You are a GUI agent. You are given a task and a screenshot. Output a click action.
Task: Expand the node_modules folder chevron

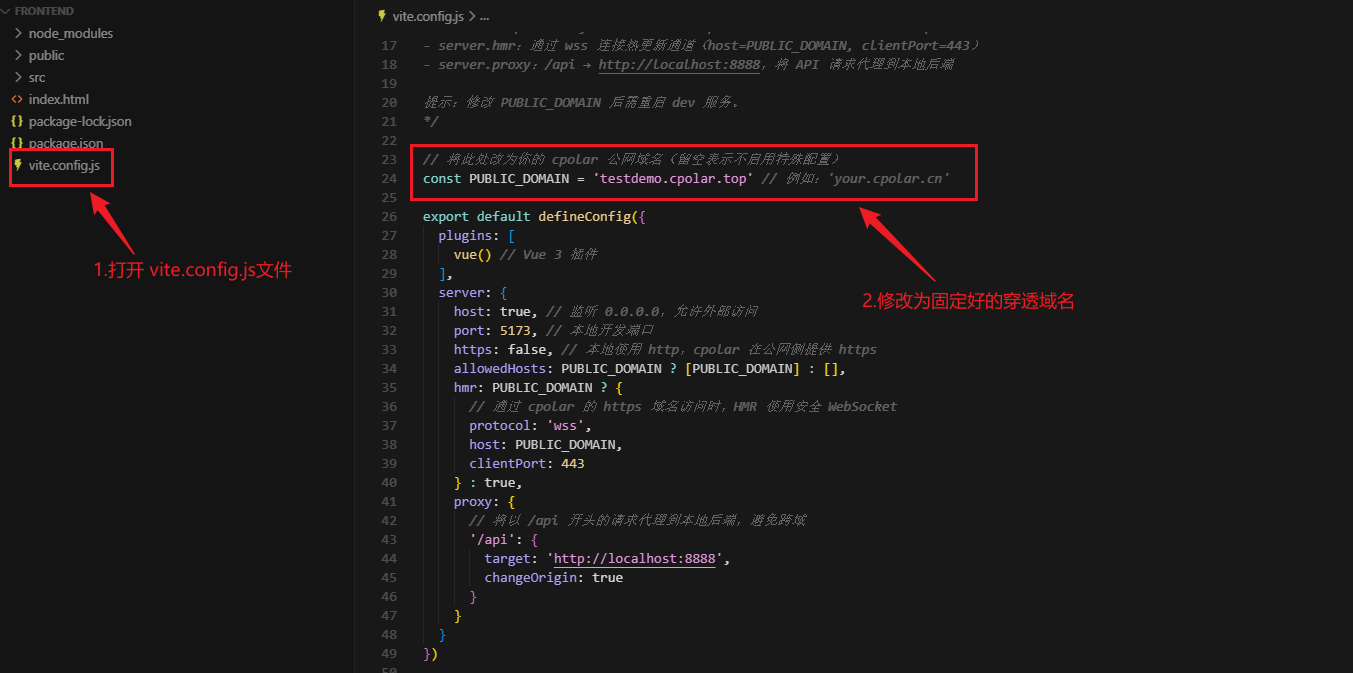point(18,33)
